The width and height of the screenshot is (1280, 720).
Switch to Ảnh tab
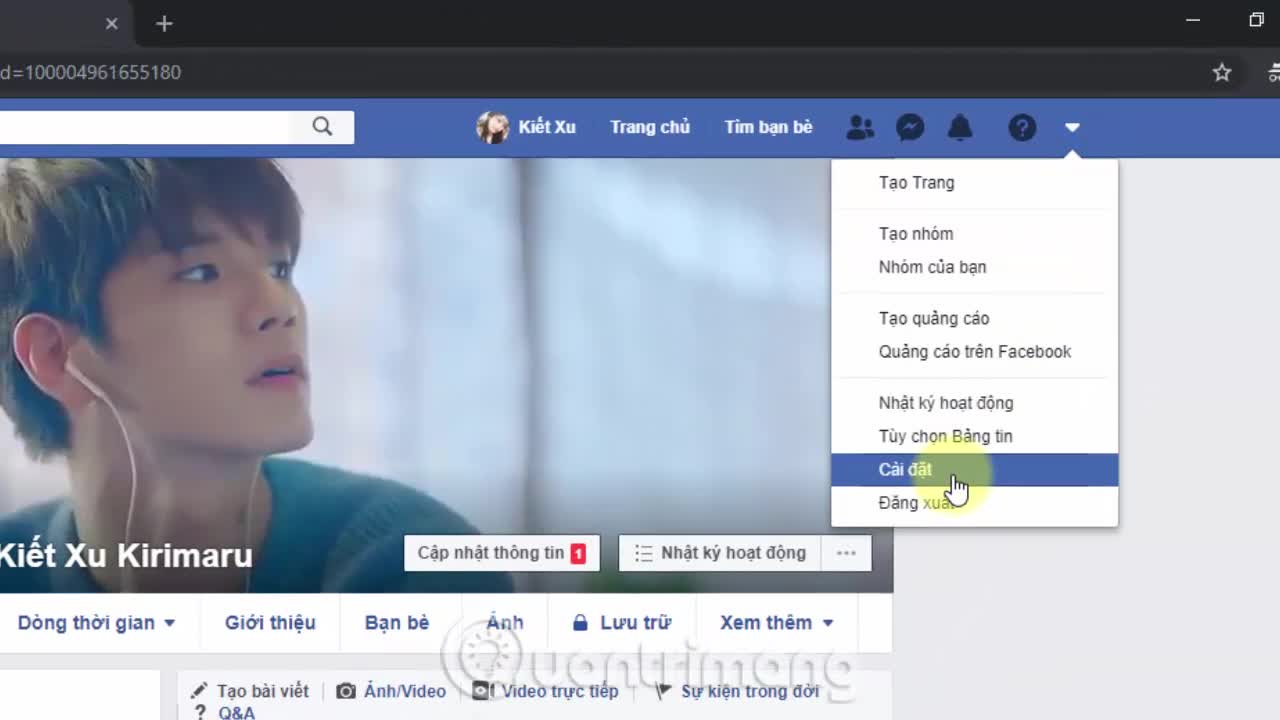505,623
